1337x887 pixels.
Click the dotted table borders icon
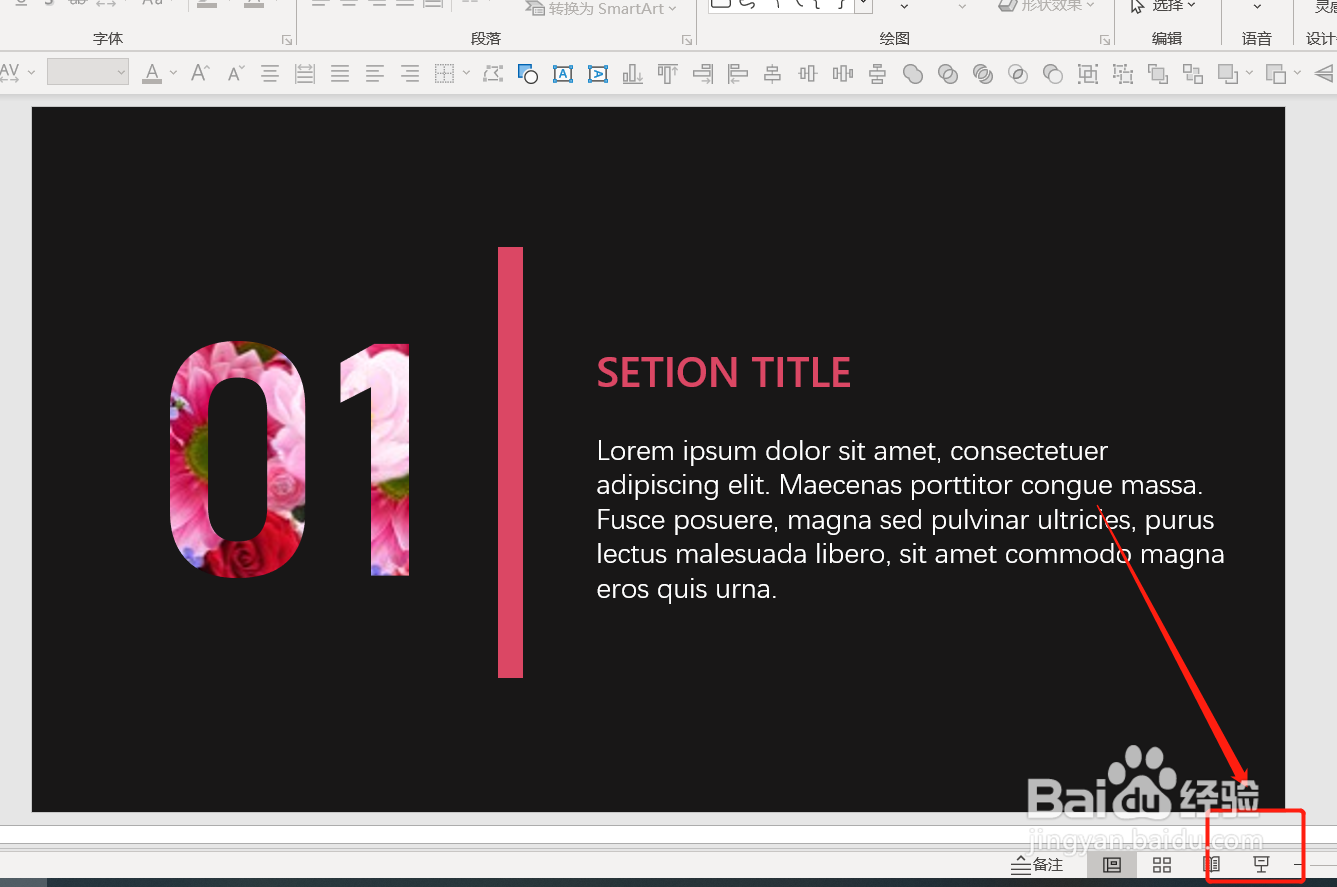click(444, 73)
